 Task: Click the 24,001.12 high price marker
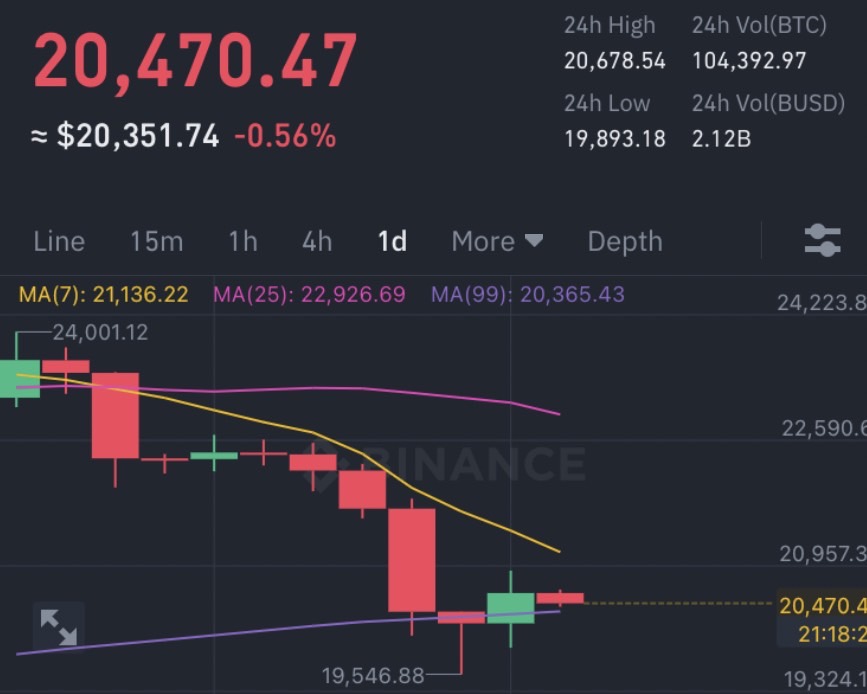(x=100, y=332)
